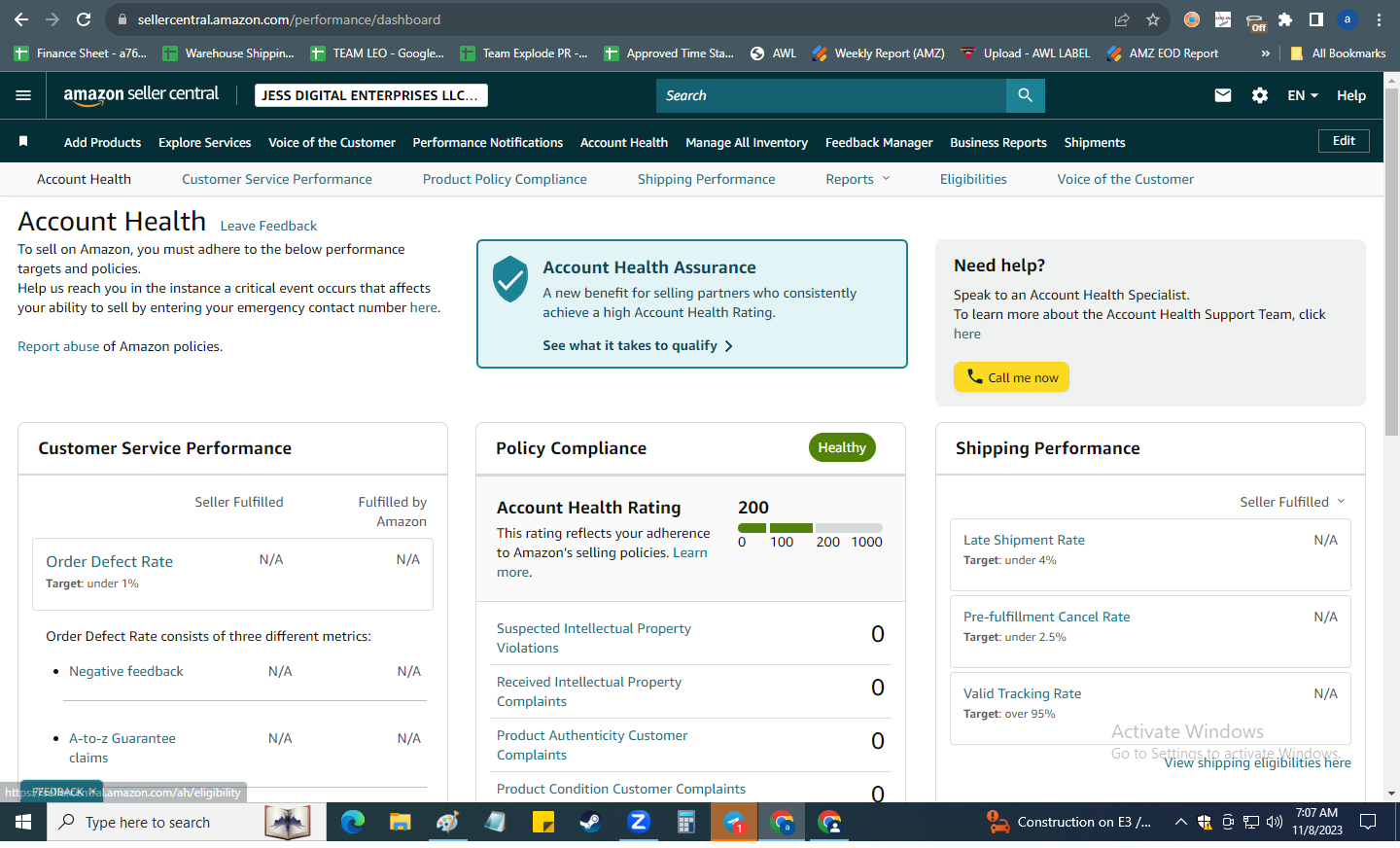This screenshot has width=1400, height=848.
Task: Click the Seller Central search field
Action: (x=831, y=95)
